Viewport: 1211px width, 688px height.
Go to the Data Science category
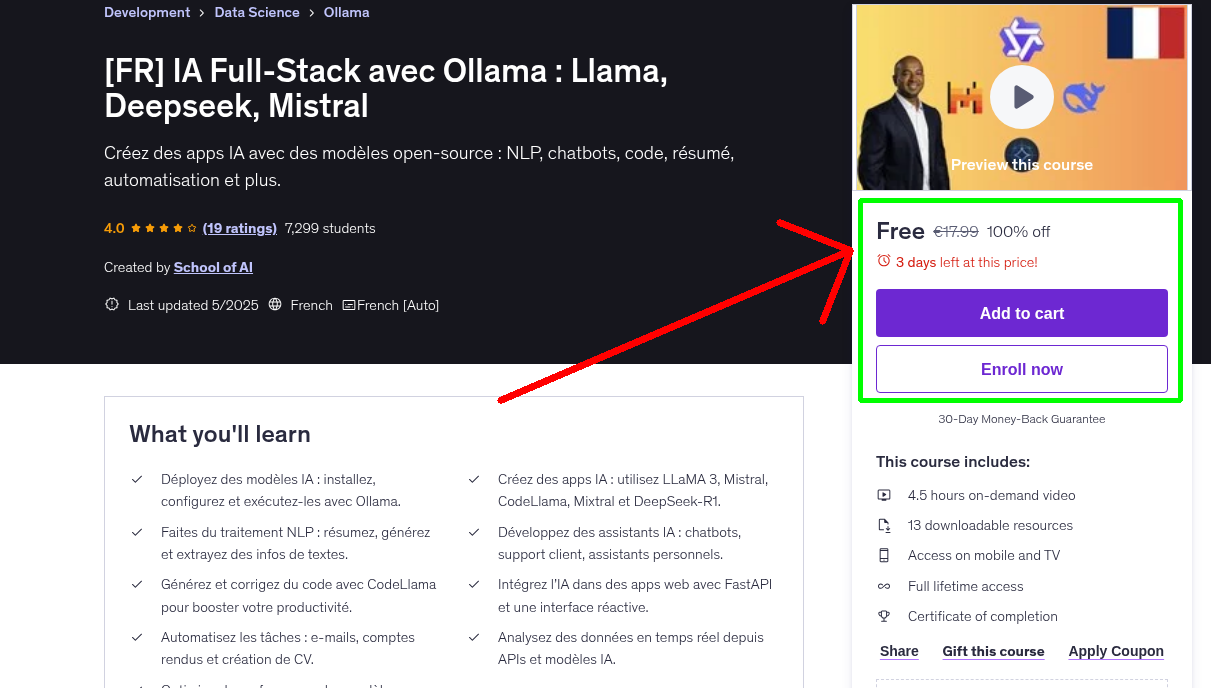(x=256, y=12)
